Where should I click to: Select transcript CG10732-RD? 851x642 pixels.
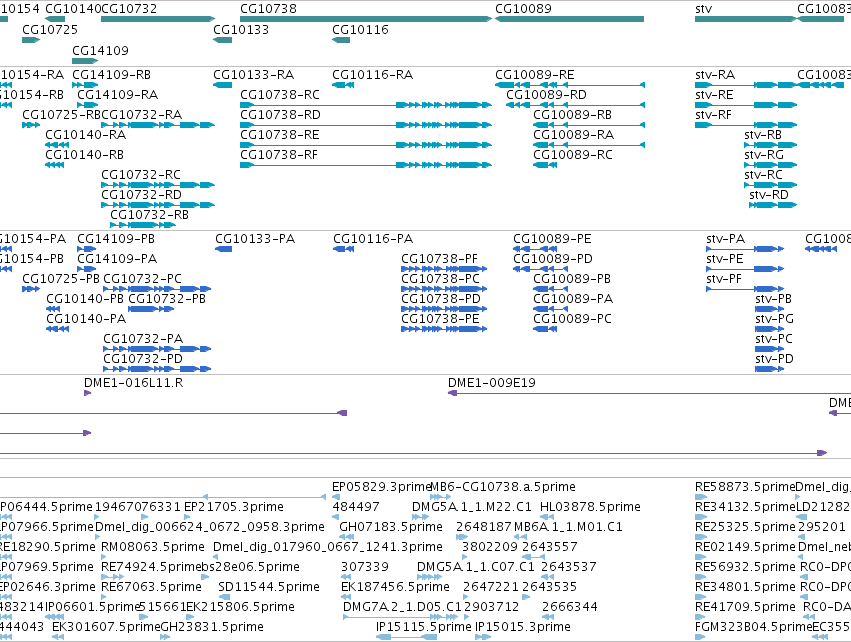coord(158,205)
